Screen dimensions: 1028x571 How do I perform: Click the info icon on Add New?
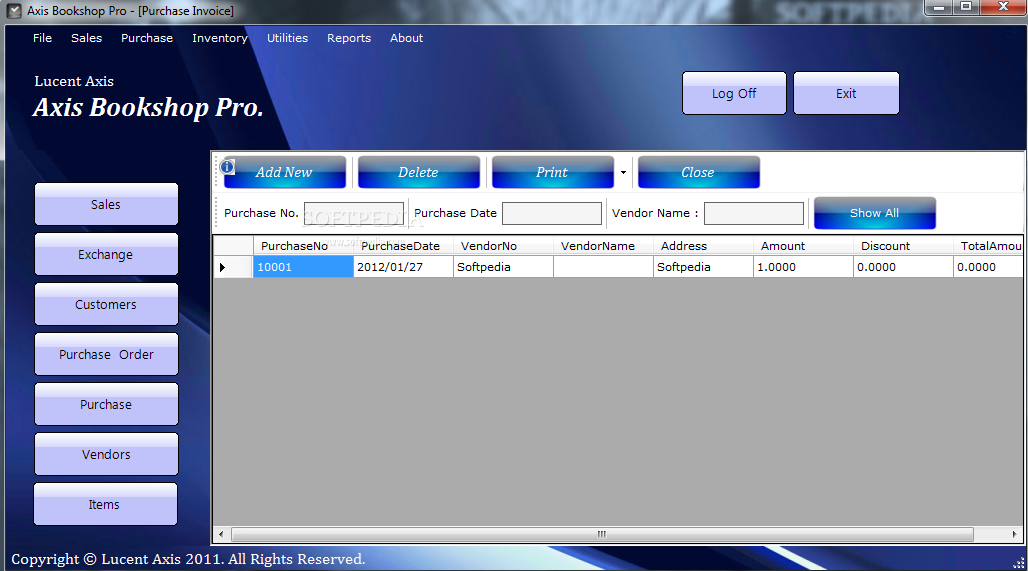227,167
